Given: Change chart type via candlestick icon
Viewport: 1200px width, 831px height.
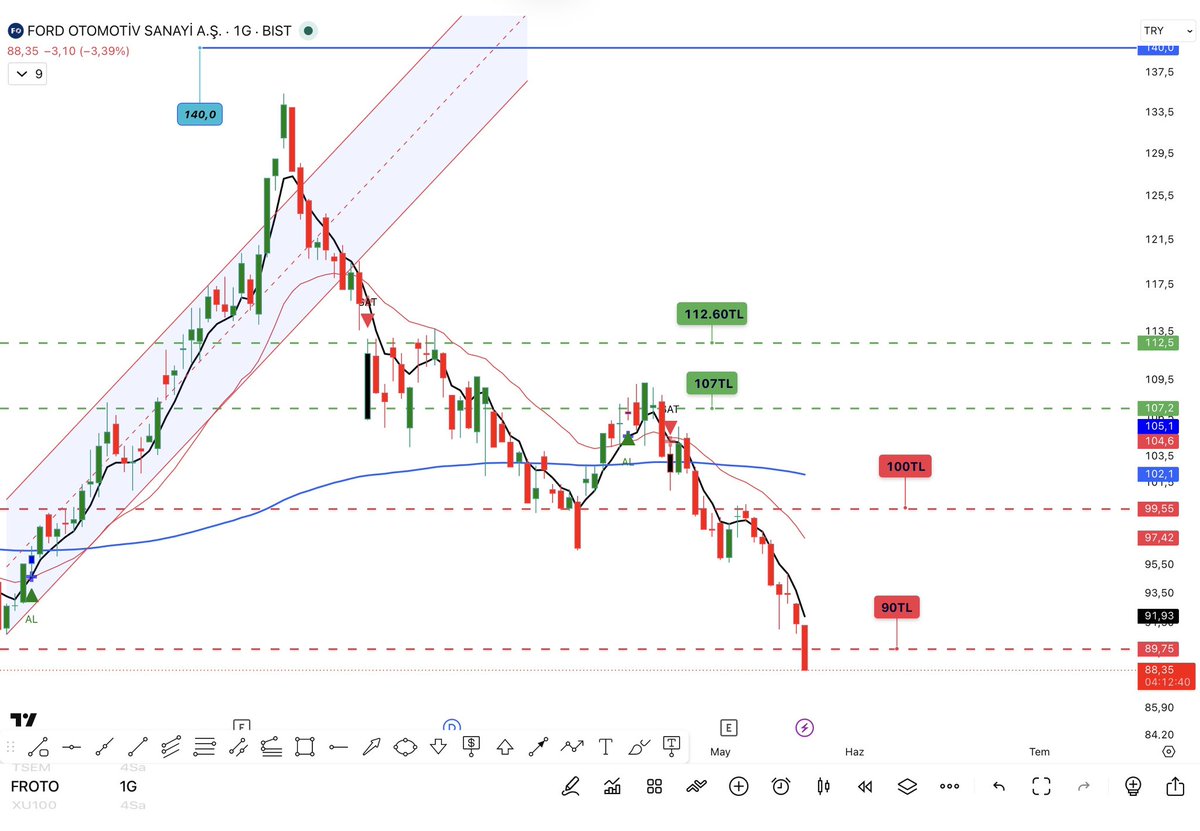Looking at the screenshot, I should [x=823, y=786].
